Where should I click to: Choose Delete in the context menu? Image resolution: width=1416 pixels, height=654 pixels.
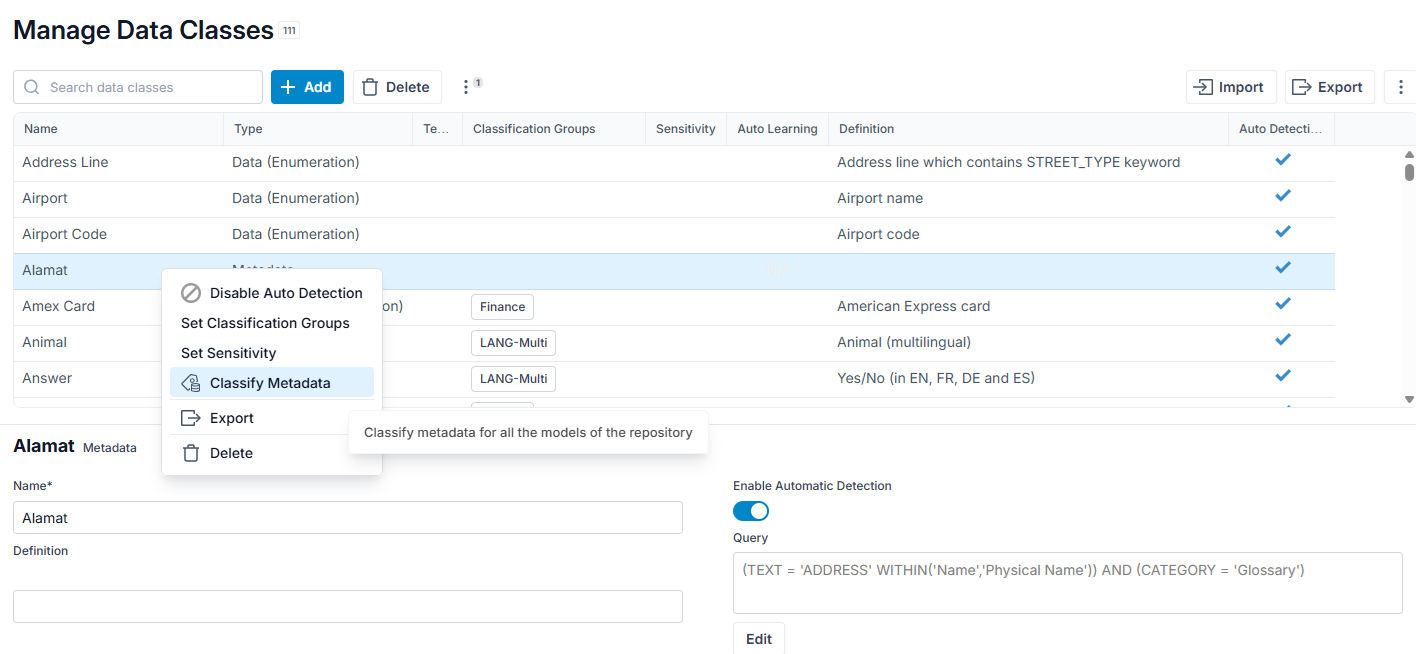tap(272, 453)
